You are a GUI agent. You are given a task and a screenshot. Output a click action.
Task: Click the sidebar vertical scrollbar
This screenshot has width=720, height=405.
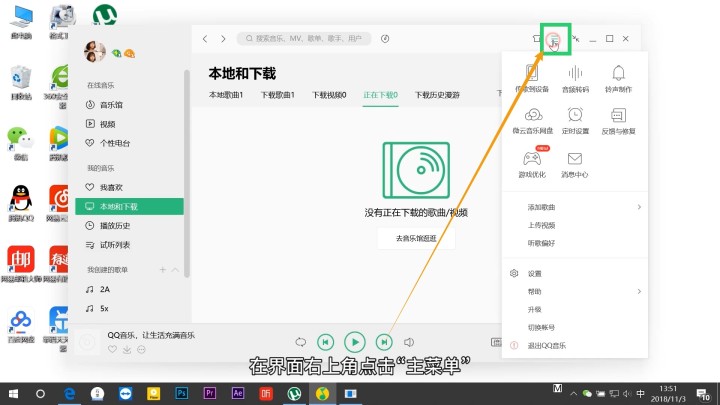[186, 174]
